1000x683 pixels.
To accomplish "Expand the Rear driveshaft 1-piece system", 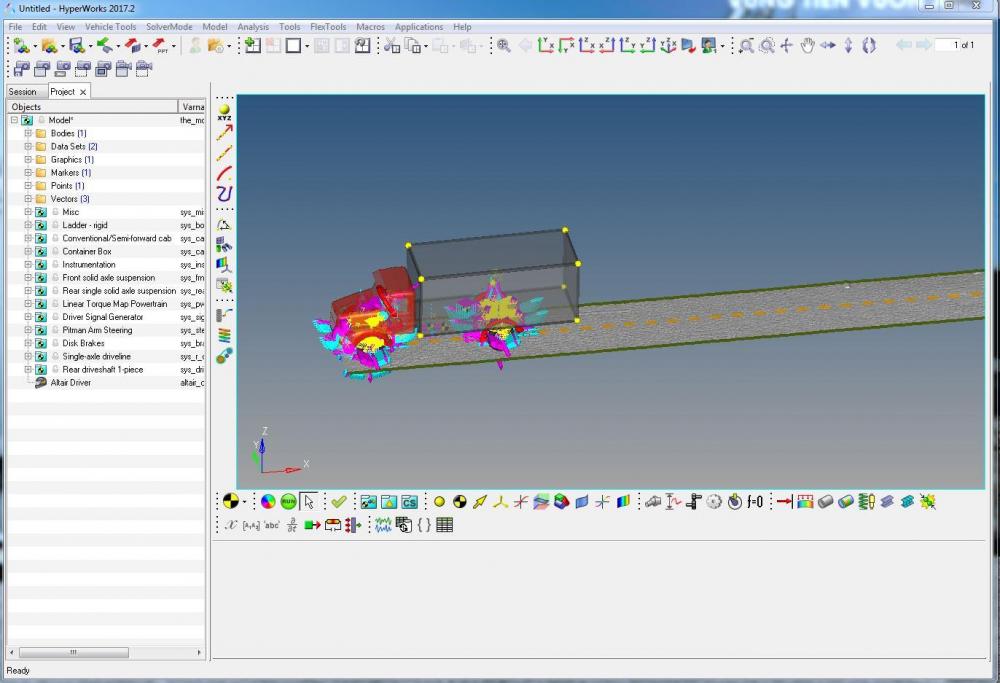I will click(x=28, y=369).
